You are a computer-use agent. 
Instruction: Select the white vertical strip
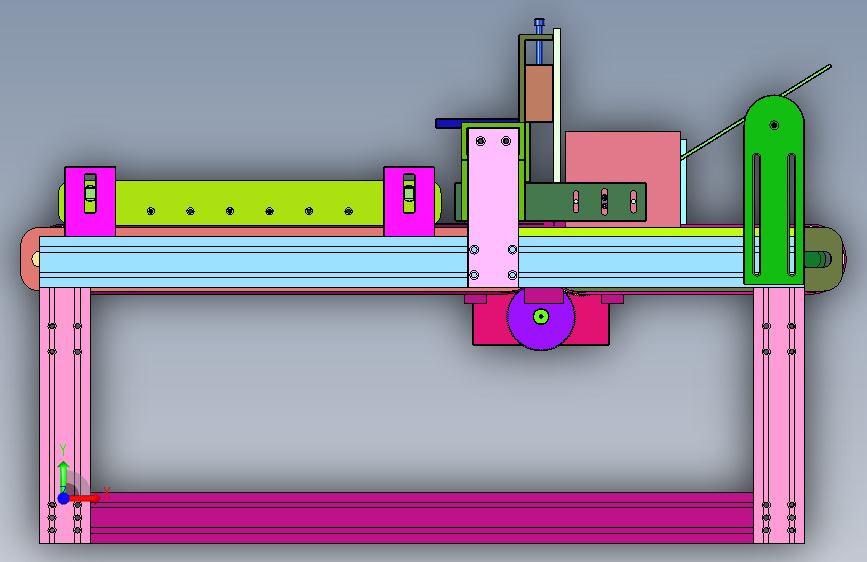(x=557, y=105)
